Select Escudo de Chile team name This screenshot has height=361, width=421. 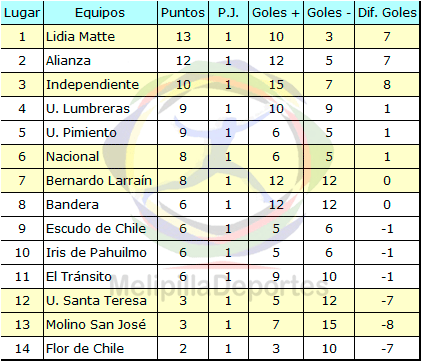pos(96,229)
